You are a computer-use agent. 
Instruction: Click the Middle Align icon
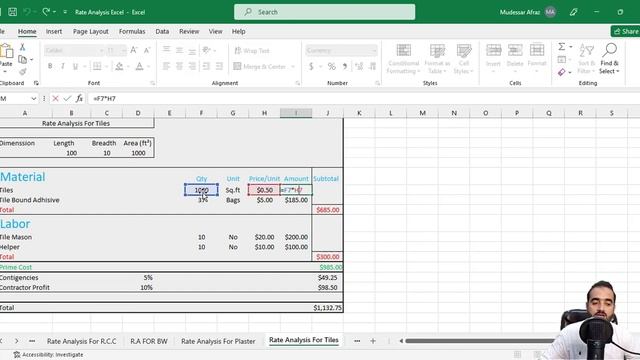[x=179, y=50]
